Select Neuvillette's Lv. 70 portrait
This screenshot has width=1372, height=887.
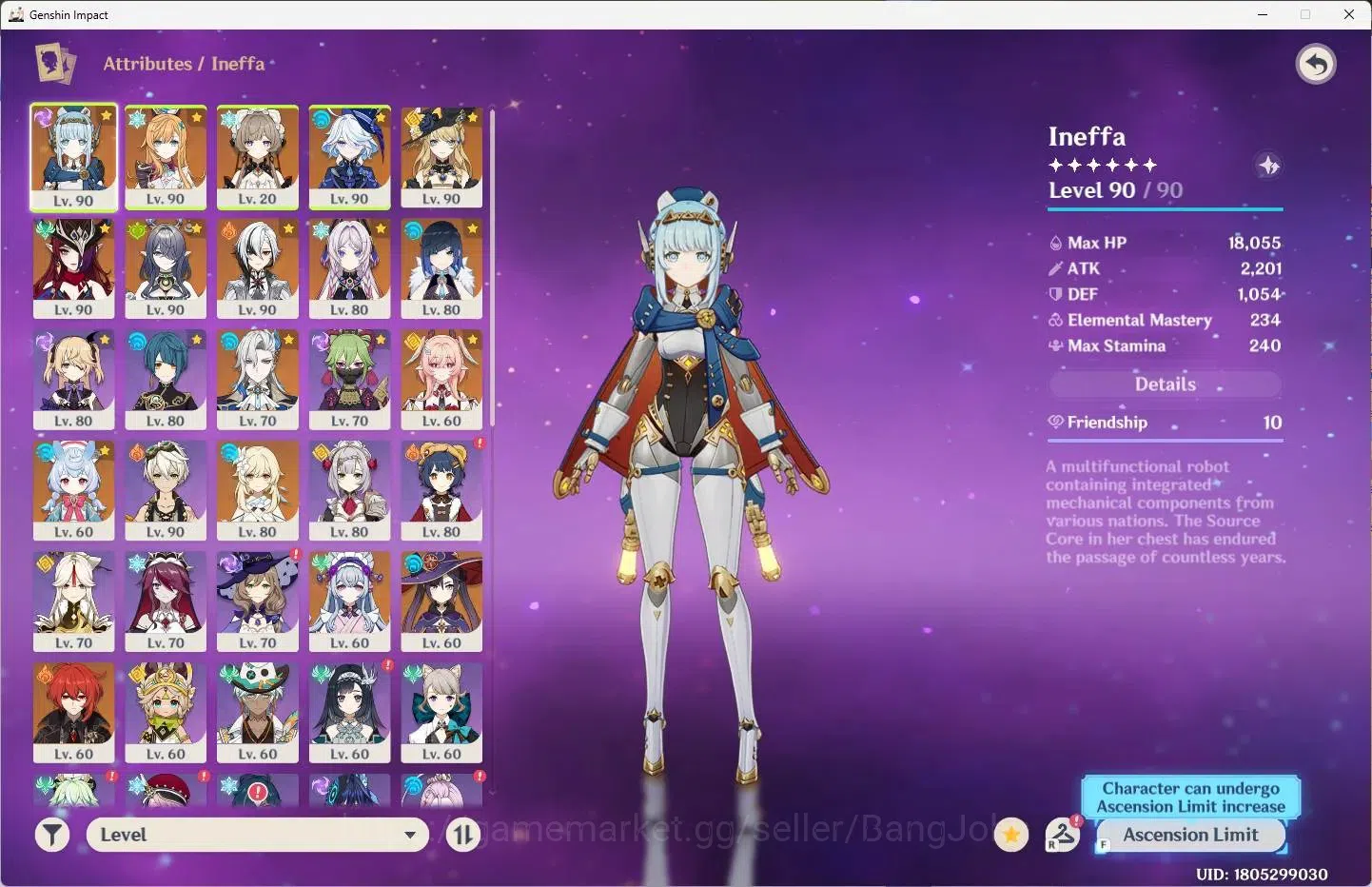(x=258, y=380)
